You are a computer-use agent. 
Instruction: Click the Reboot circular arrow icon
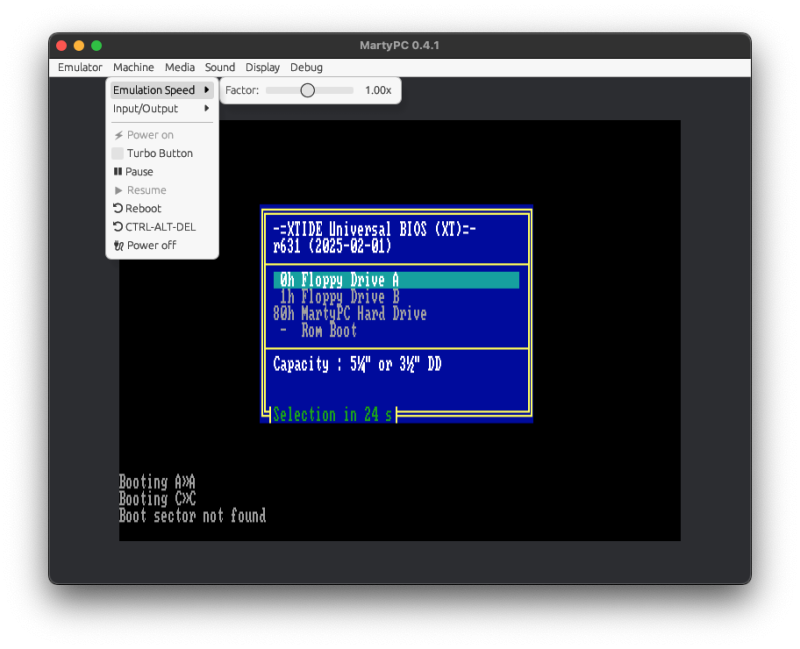click(x=118, y=208)
